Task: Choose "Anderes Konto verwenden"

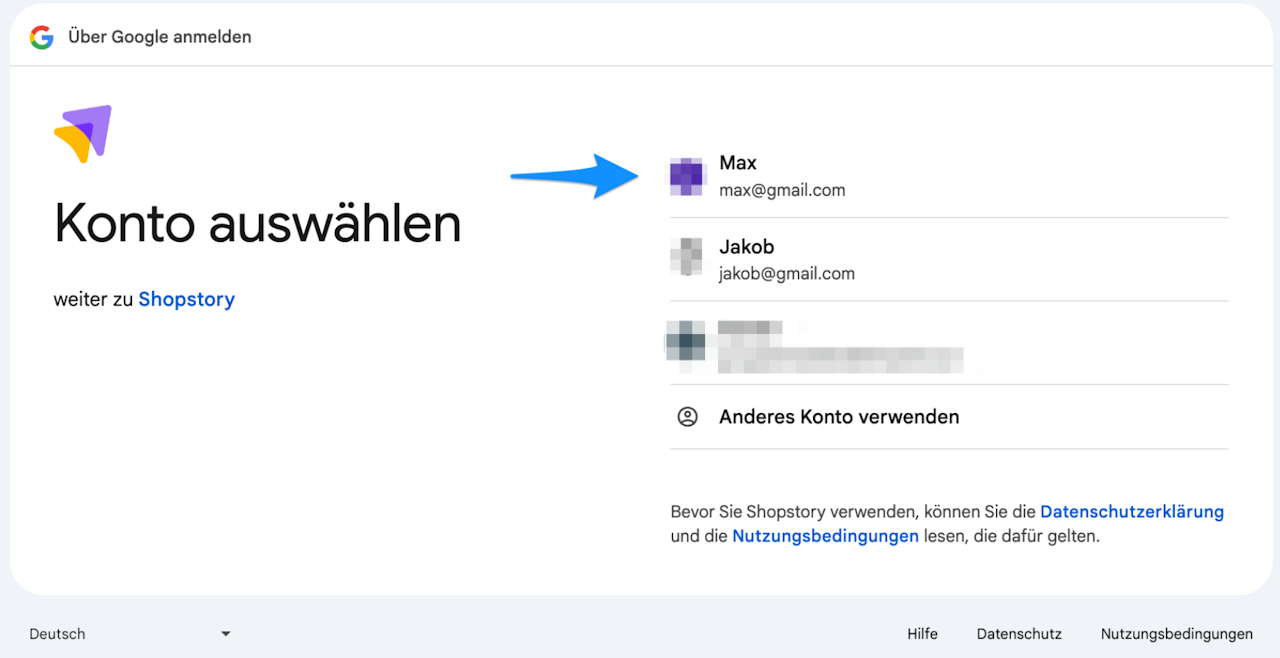Action: [949, 417]
